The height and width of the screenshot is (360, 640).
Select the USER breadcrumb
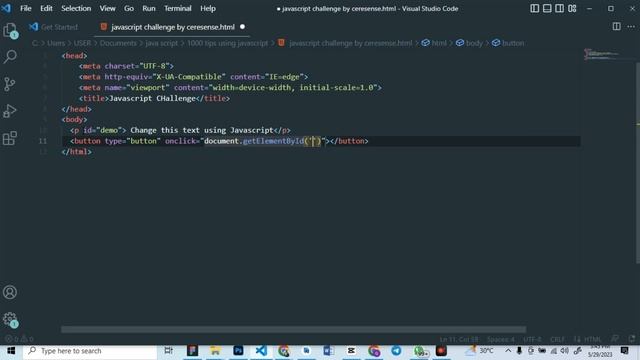[82, 43]
